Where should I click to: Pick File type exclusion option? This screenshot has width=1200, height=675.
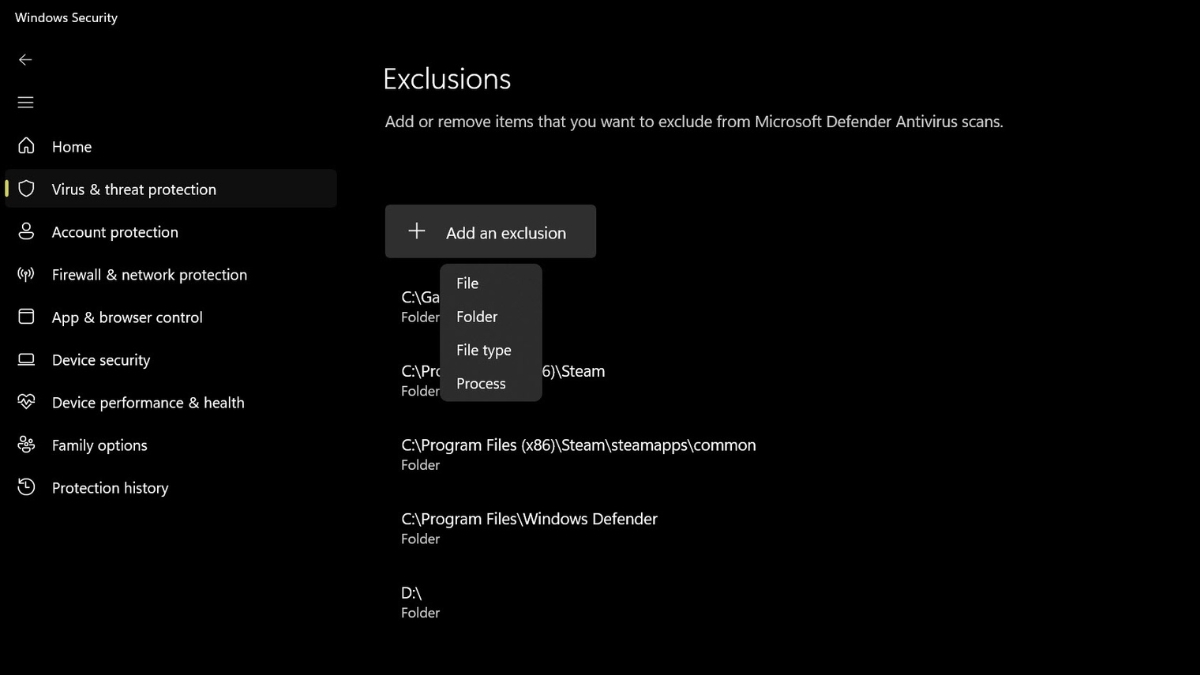tap(484, 350)
